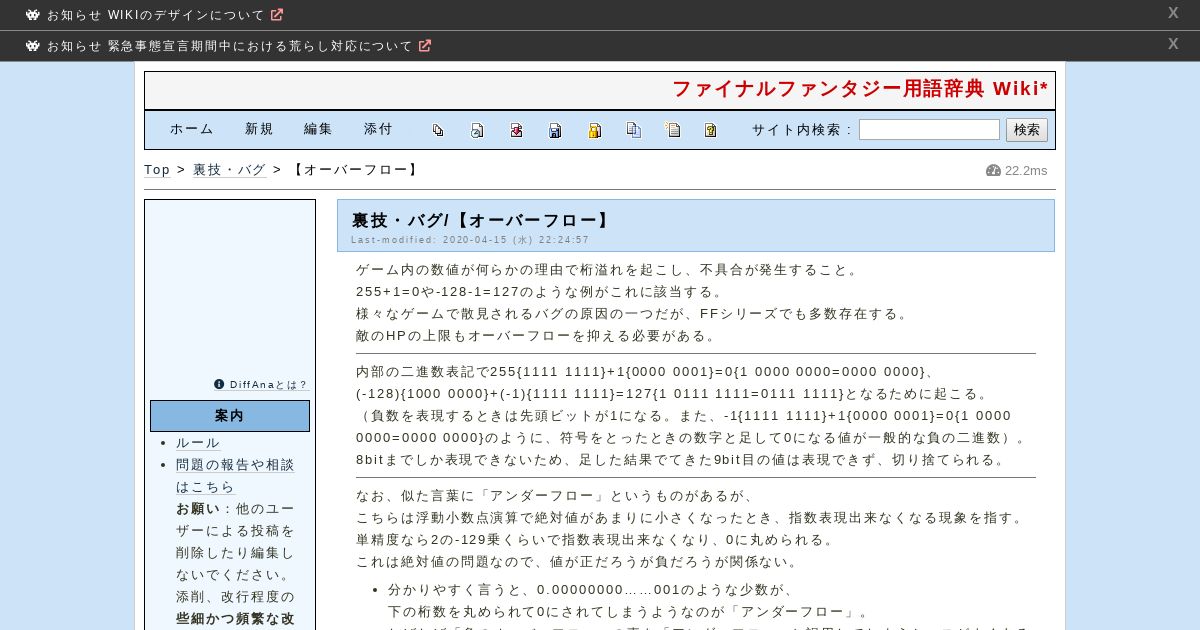
Task: Click line 敵のHPの上限もオーバーフロー
Action: pos(536,336)
